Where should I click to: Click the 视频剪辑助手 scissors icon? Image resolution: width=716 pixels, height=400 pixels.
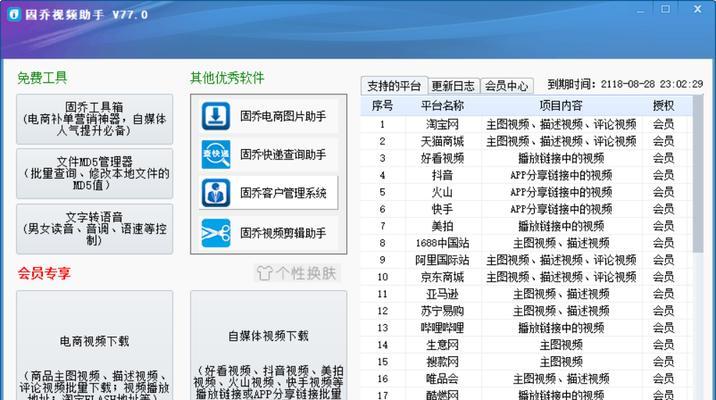(216, 233)
